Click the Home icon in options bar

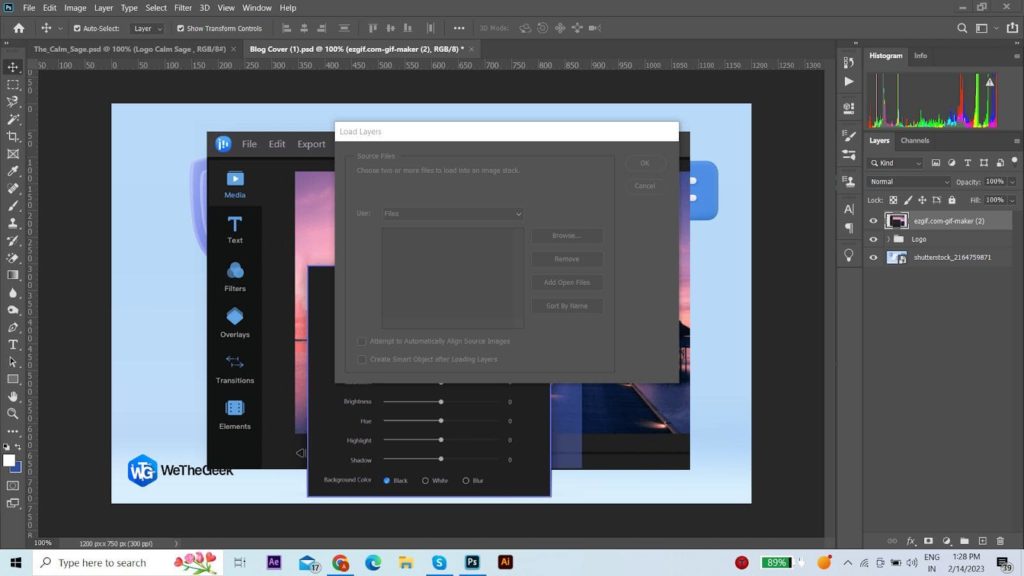19,28
